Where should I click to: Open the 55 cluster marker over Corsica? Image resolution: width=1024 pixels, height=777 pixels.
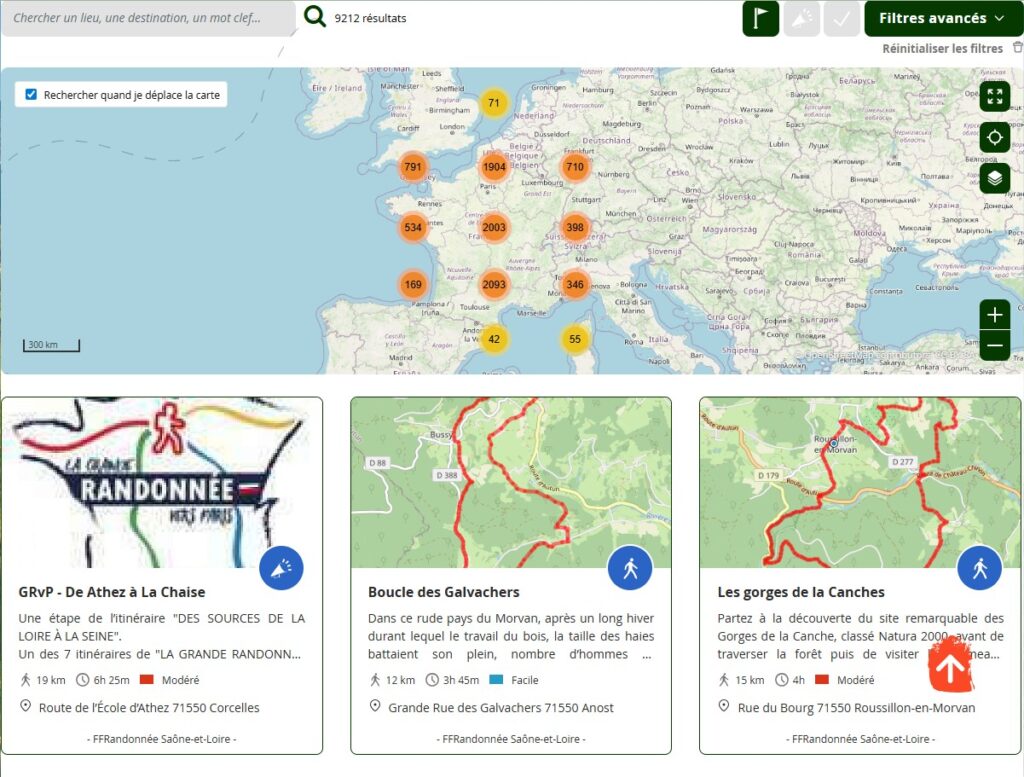pos(575,339)
